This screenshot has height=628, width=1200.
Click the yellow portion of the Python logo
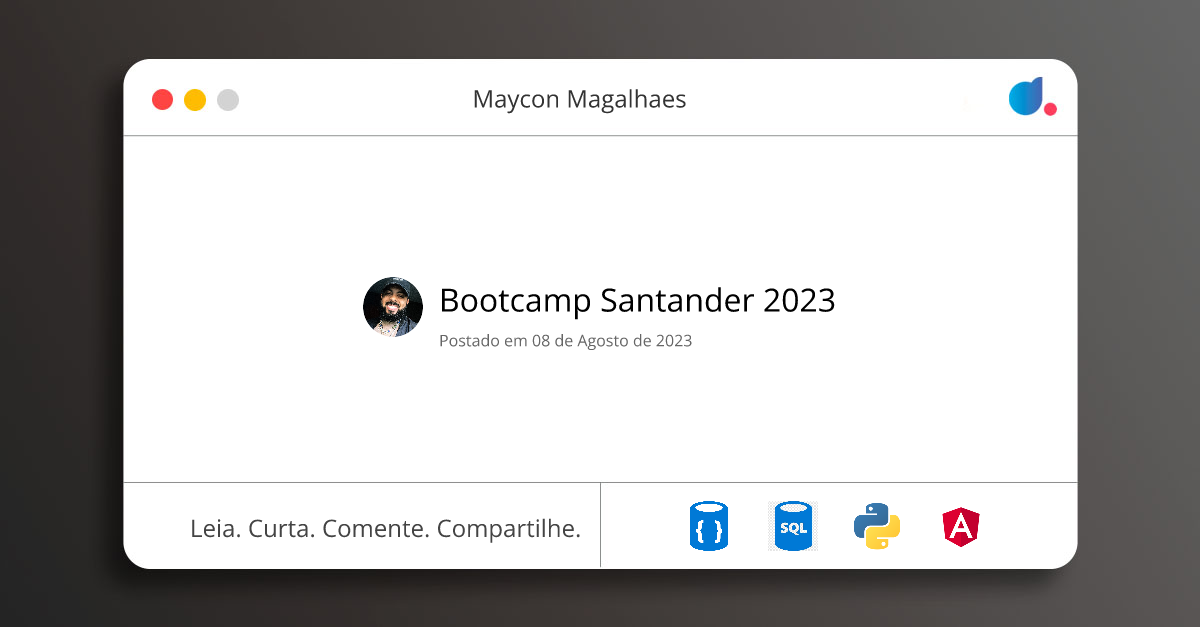point(888,537)
